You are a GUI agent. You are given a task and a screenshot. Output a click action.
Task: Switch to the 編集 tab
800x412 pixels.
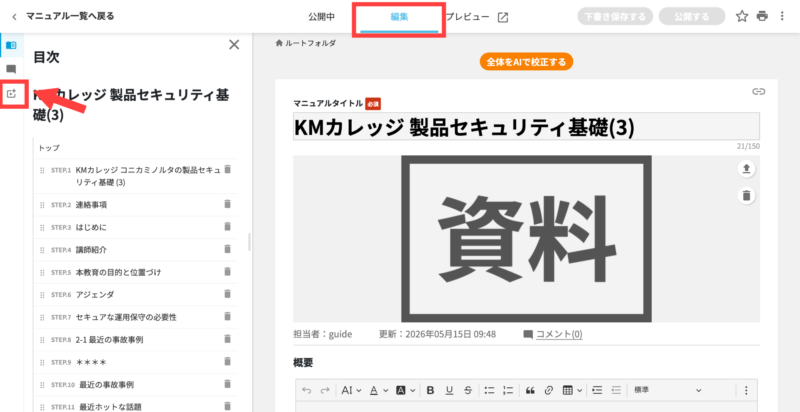[x=399, y=17]
